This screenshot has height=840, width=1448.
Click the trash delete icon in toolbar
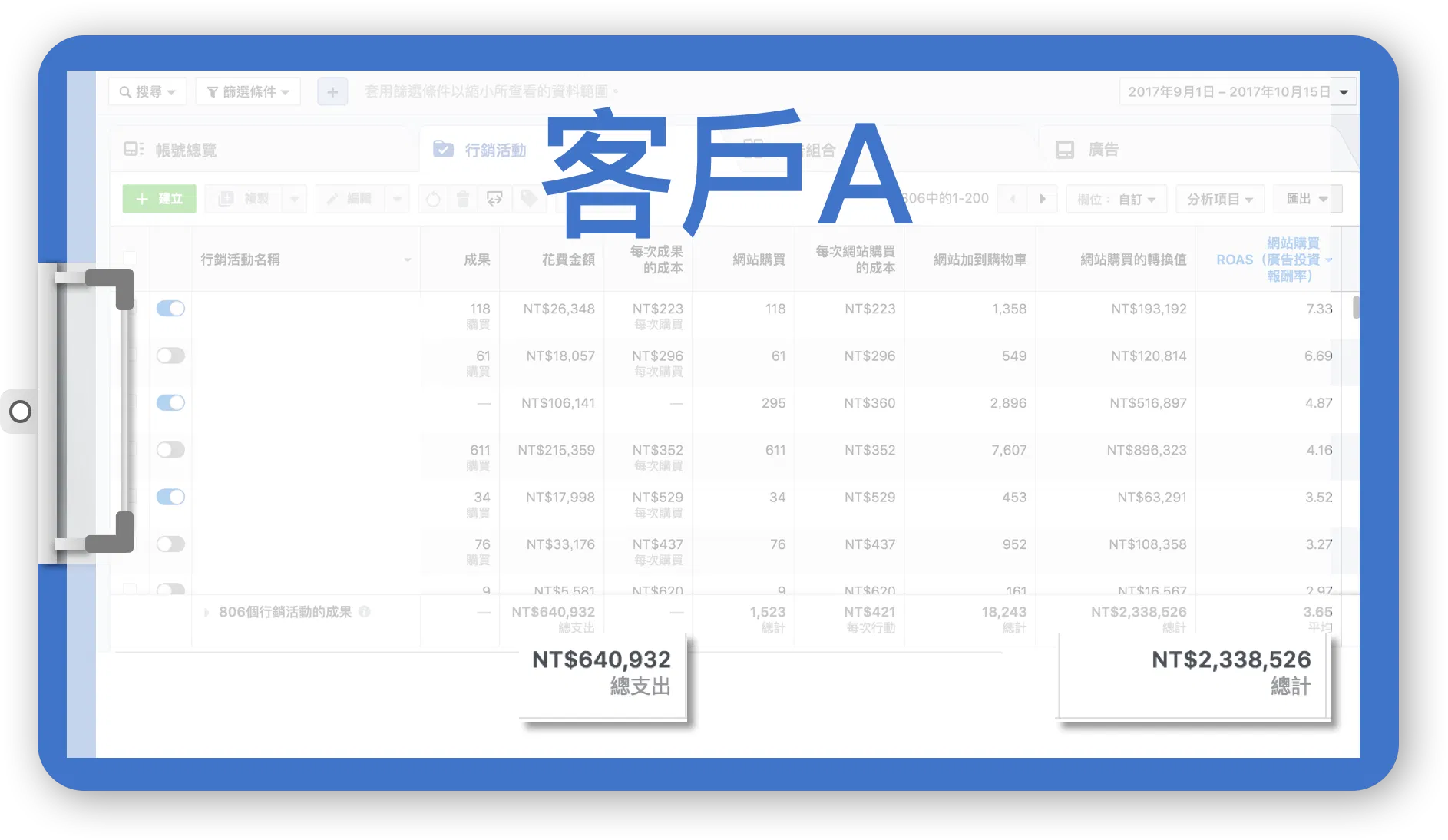(463, 200)
